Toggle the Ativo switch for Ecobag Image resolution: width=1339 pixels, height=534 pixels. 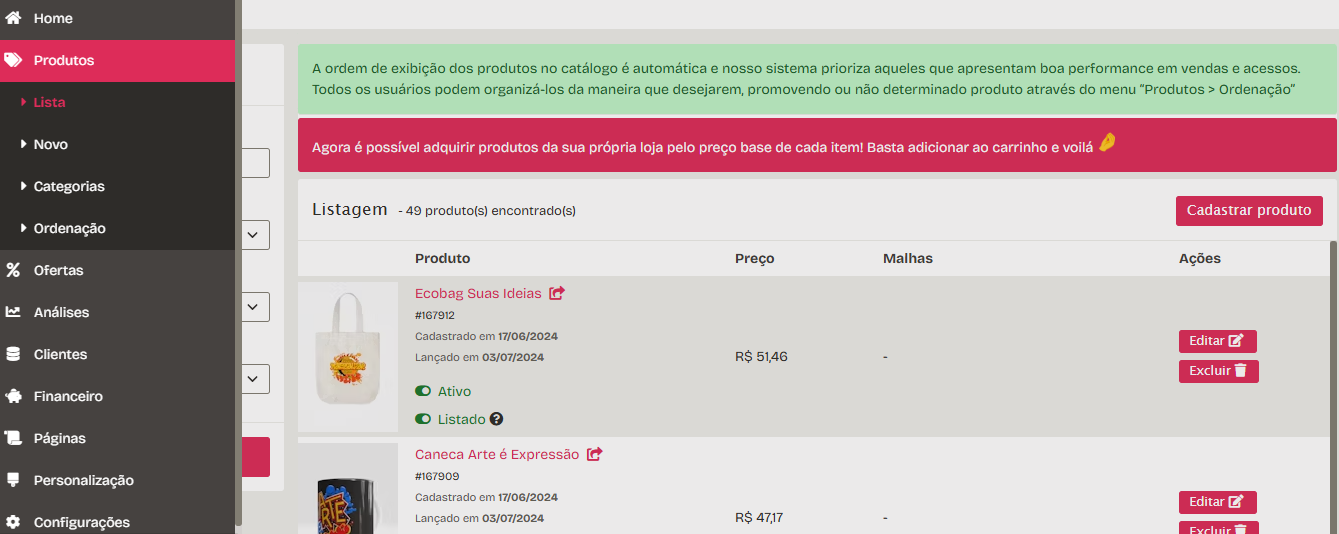(x=423, y=391)
